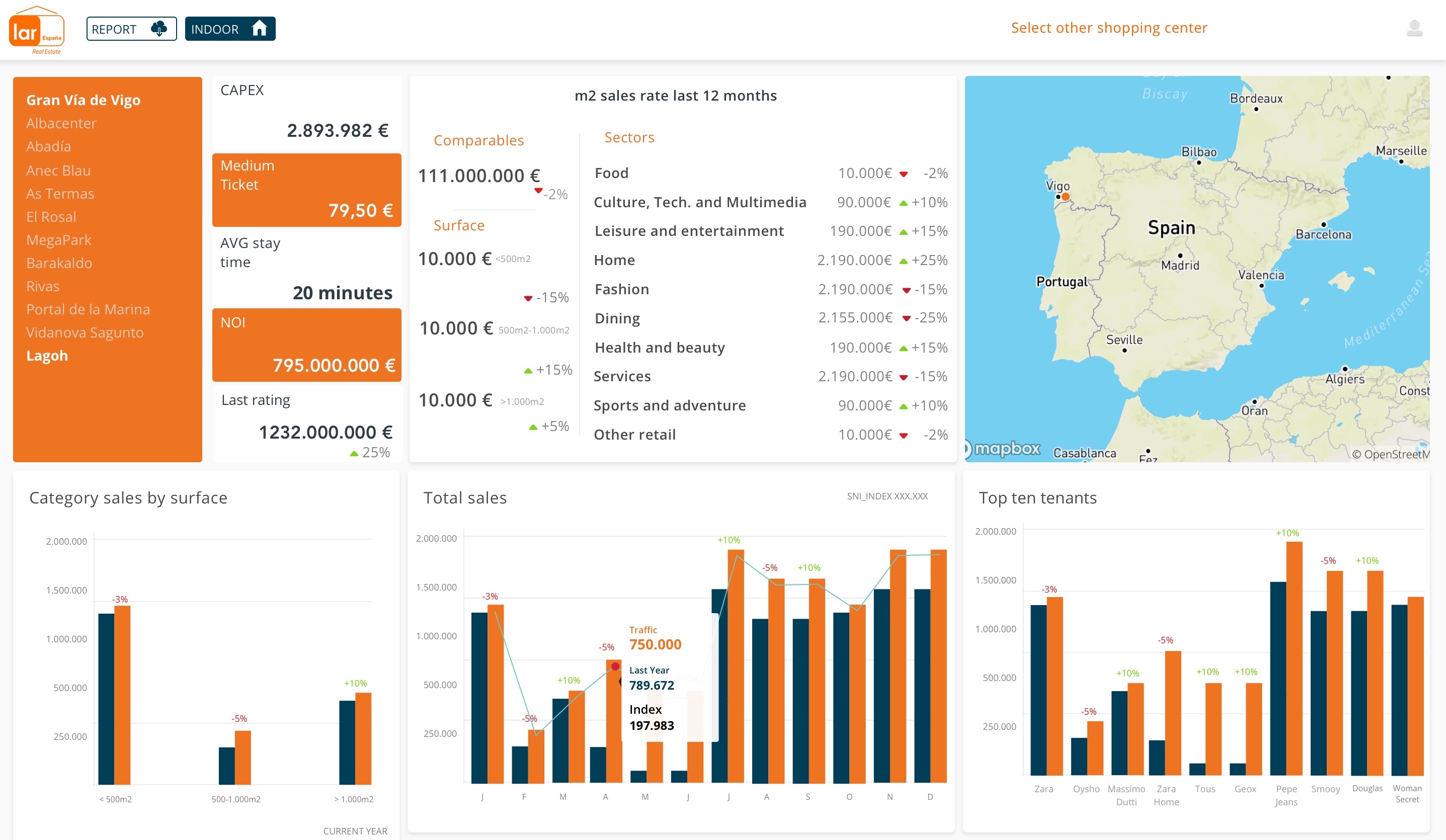The height and width of the screenshot is (840, 1446).
Task: Click the mapbox logo on map
Action: tap(1004, 449)
